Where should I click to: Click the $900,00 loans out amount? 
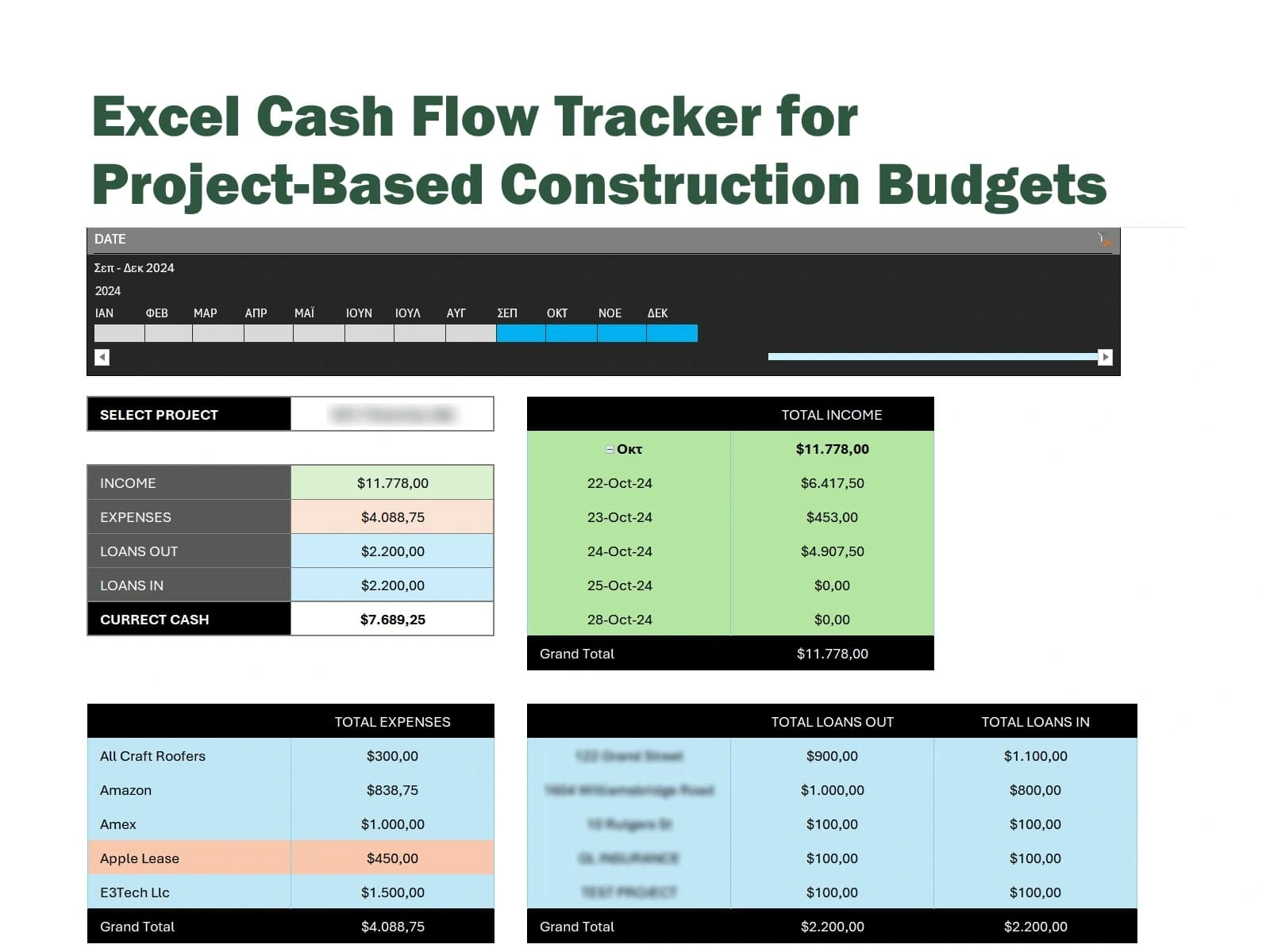[x=832, y=755]
